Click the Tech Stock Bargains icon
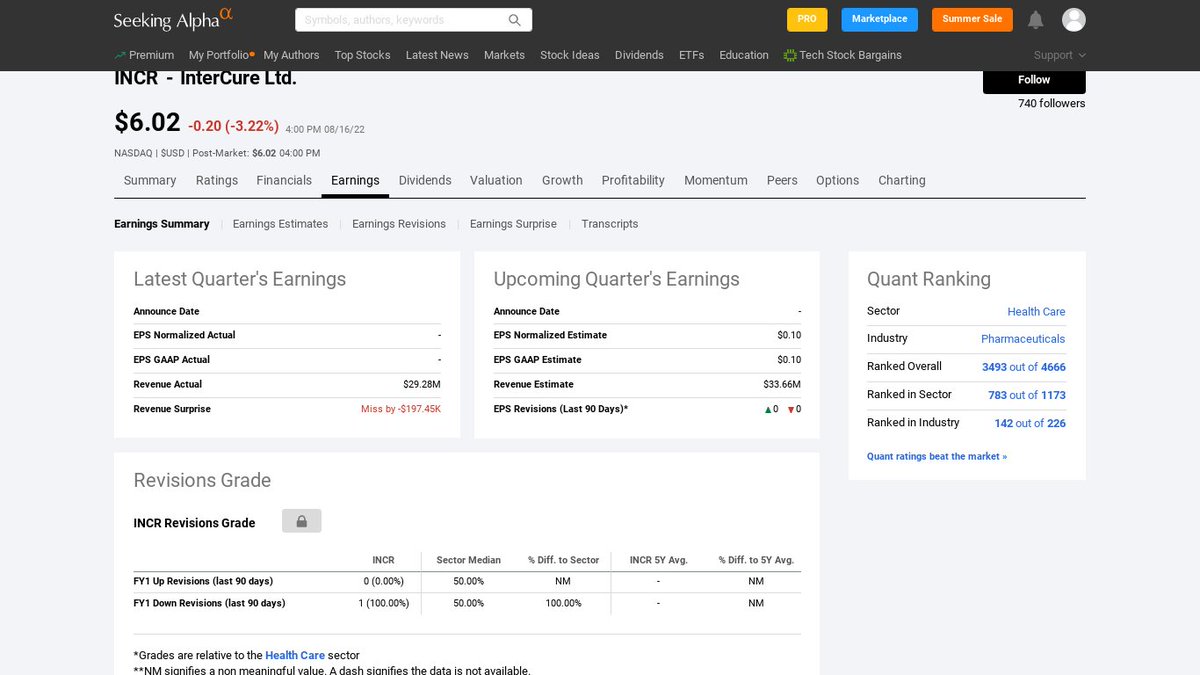Viewport: 1200px width, 675px height. tap(790, 55)
